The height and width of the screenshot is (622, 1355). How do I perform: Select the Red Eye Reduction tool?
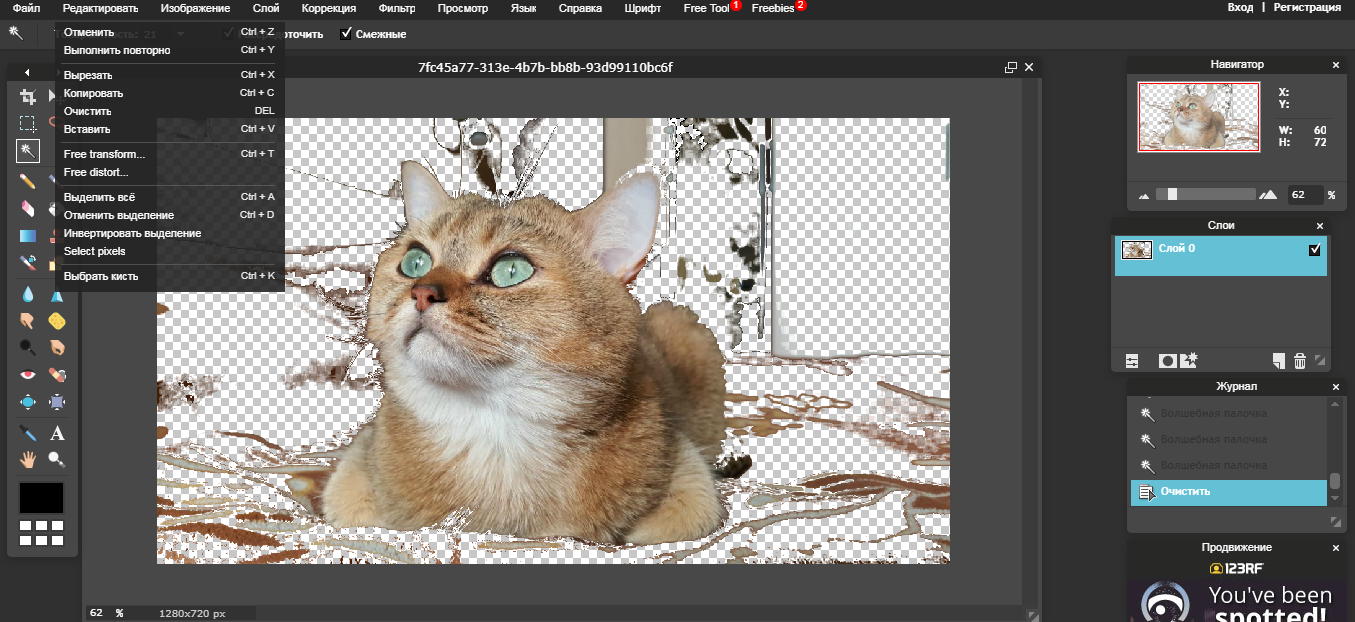click(28, 375)
